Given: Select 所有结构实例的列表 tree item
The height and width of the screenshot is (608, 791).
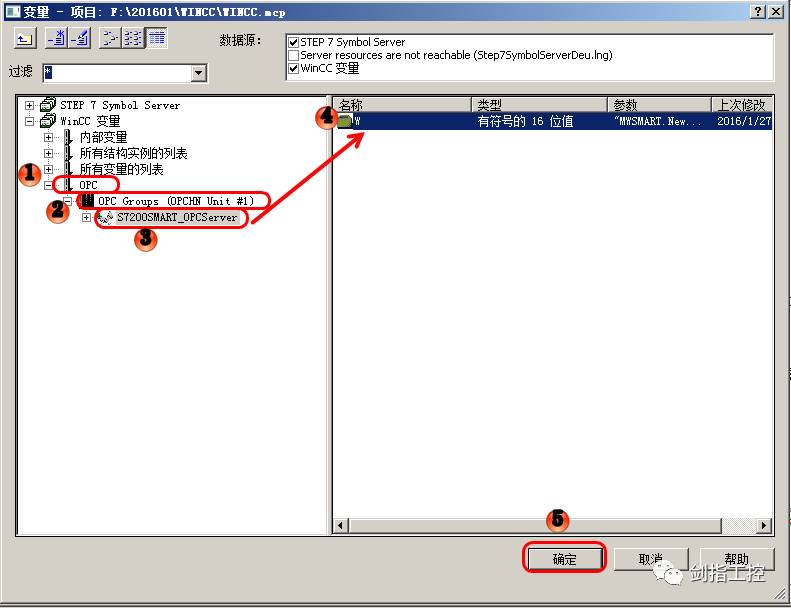Looking at the screenshot, I should [x=133, y=153].
